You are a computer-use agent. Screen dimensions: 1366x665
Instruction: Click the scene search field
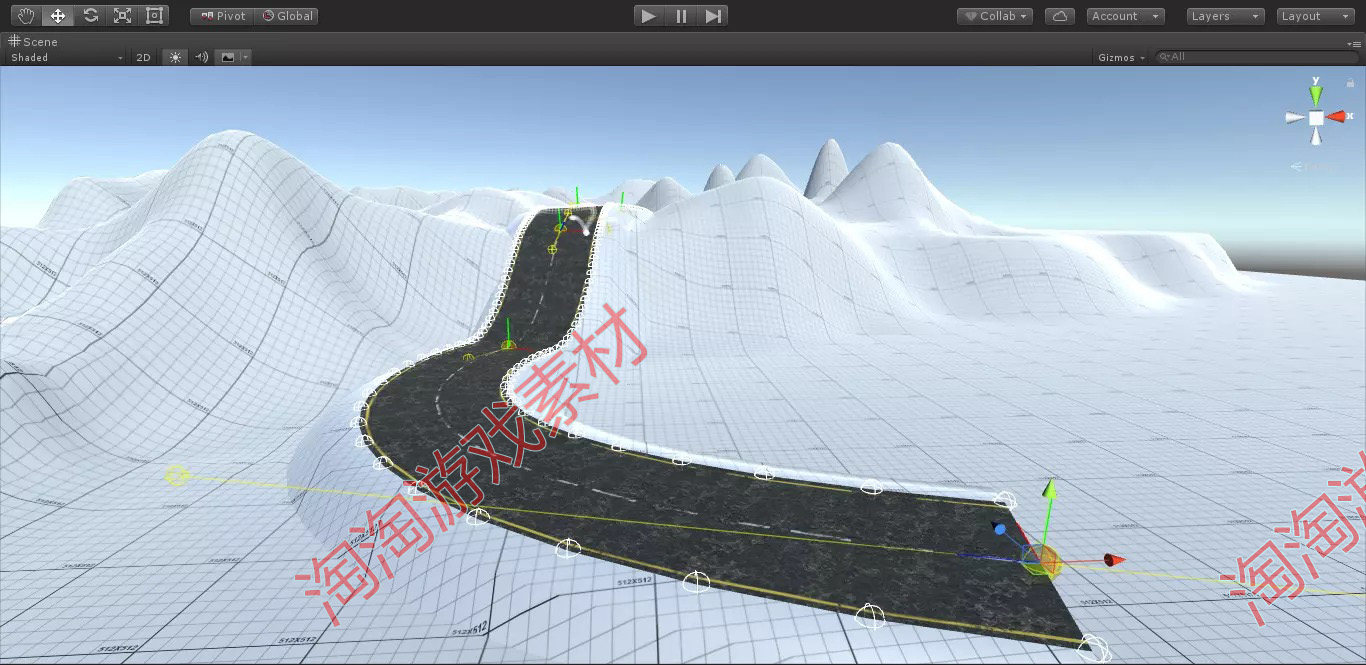(x=1257, y=57)
